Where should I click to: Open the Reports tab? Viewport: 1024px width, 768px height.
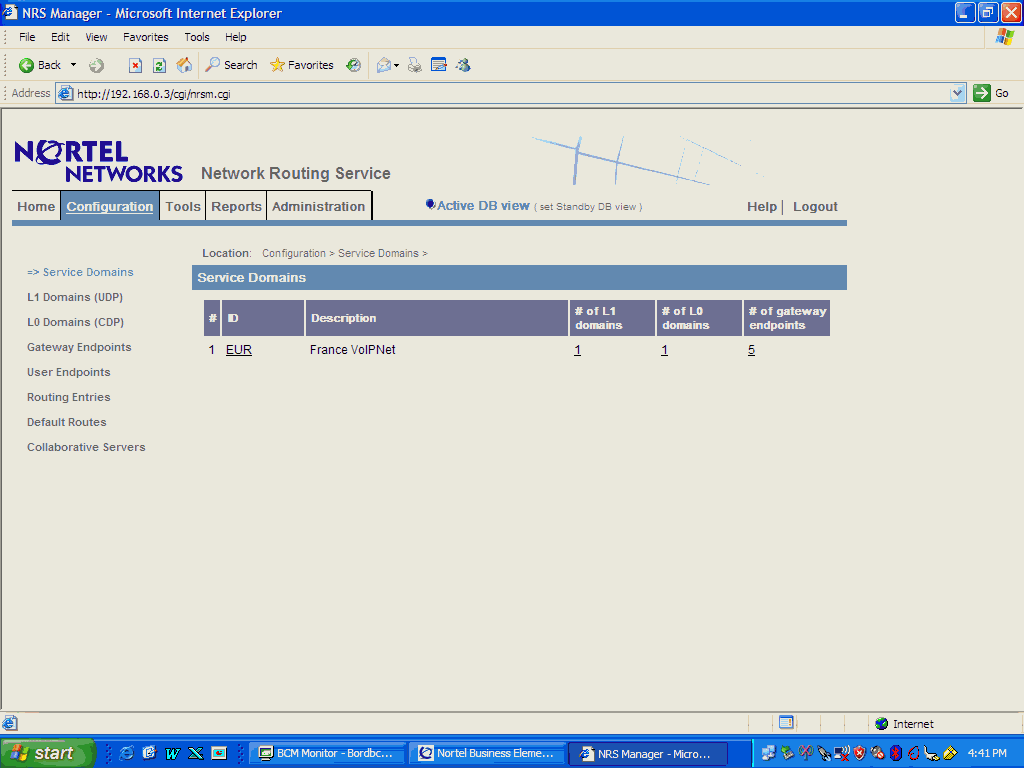(x=236, y=206)
